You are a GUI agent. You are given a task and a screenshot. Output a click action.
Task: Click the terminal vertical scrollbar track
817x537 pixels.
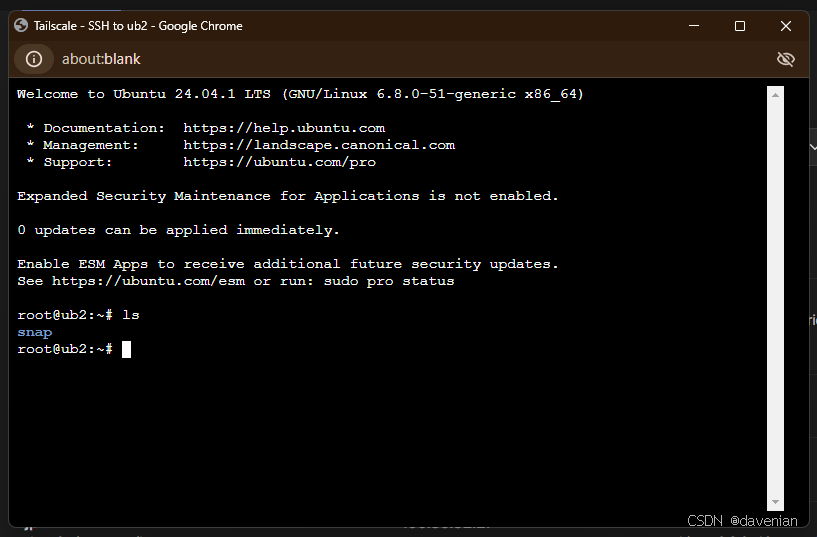[x=775, y=298]
